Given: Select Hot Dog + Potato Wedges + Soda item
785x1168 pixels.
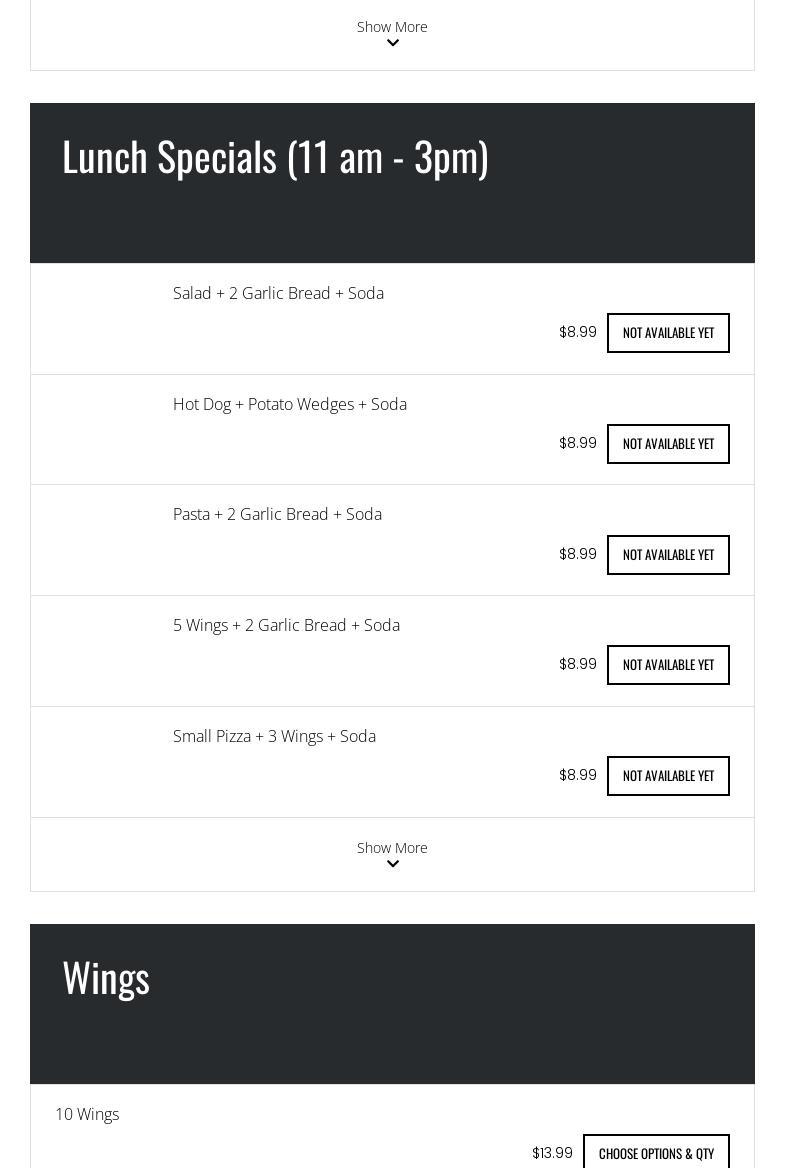Looking at the screenshot, I should click(290, 404).
